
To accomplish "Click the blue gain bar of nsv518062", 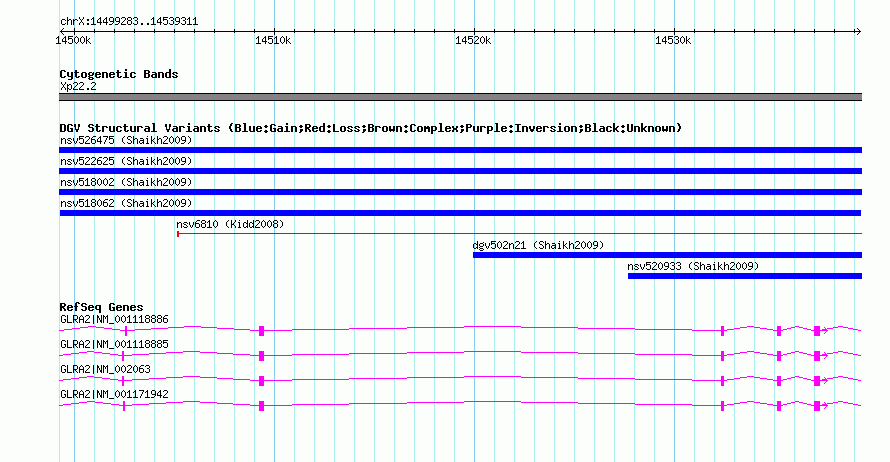I will click(460, 213).
